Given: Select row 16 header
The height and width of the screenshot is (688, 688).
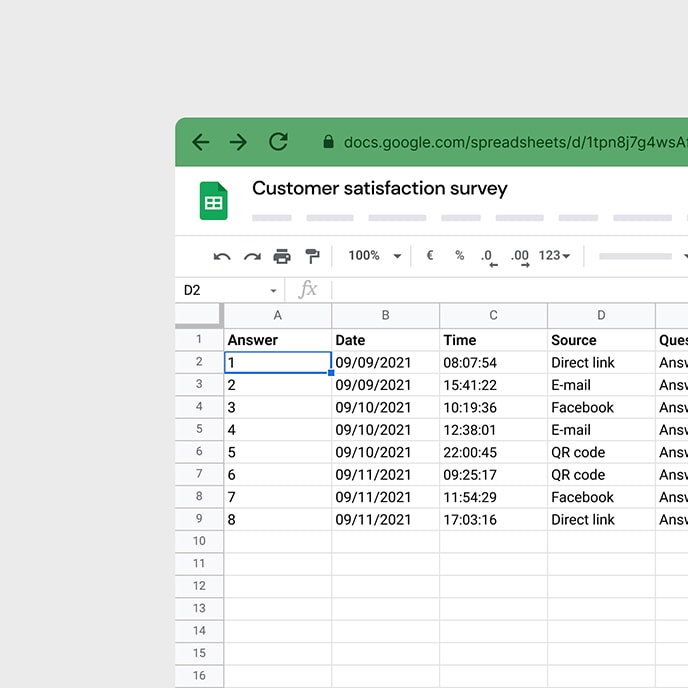Looking at the screenshot, I should [199, 675].
